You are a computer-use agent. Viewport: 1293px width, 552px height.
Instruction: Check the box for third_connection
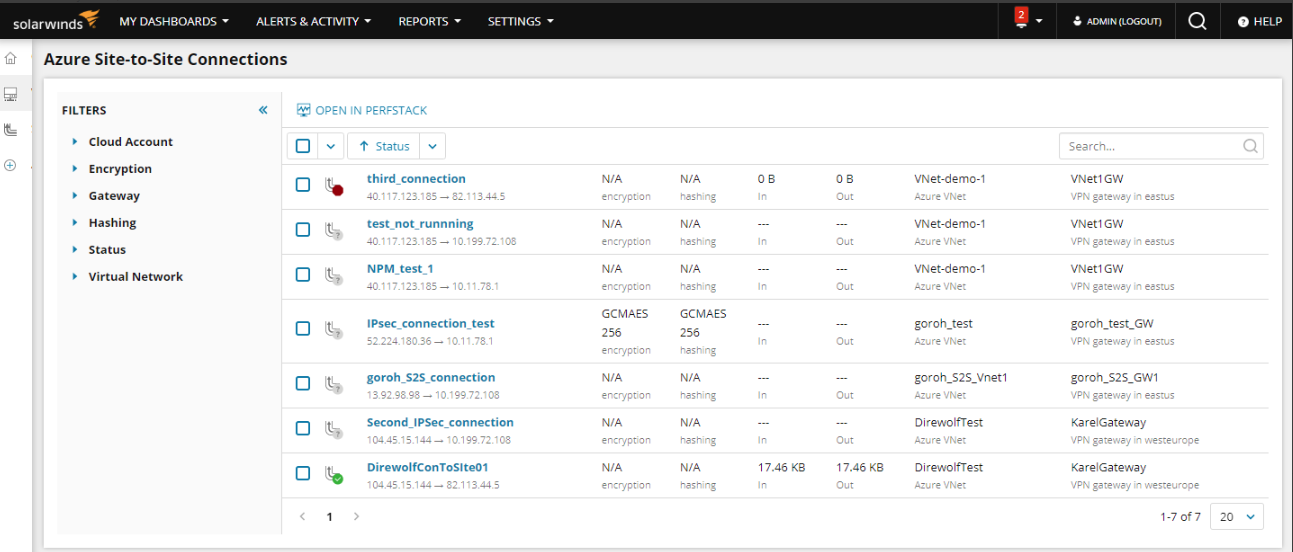click(x=303, y=185)
